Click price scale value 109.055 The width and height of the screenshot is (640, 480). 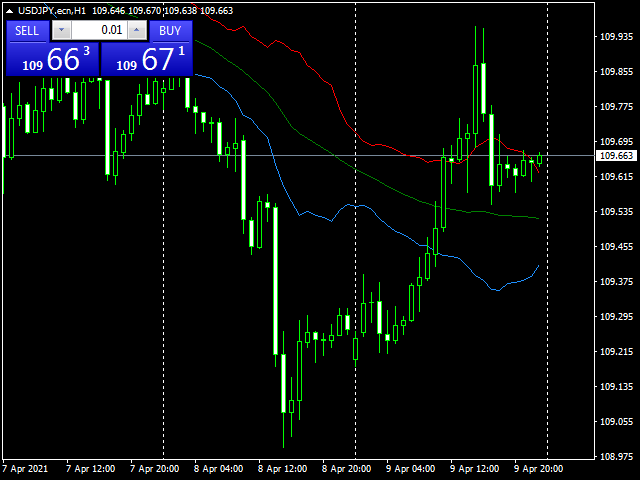[x=616, y=421]
